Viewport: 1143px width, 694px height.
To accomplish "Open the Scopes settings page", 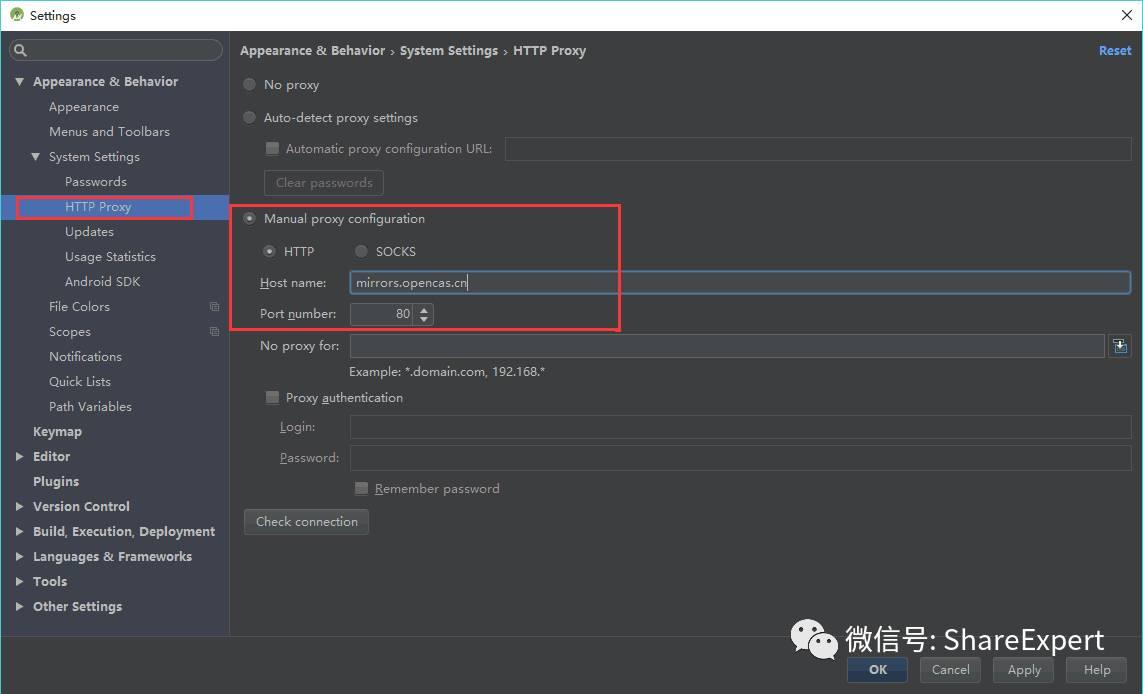I will click(x=70, y=332).
